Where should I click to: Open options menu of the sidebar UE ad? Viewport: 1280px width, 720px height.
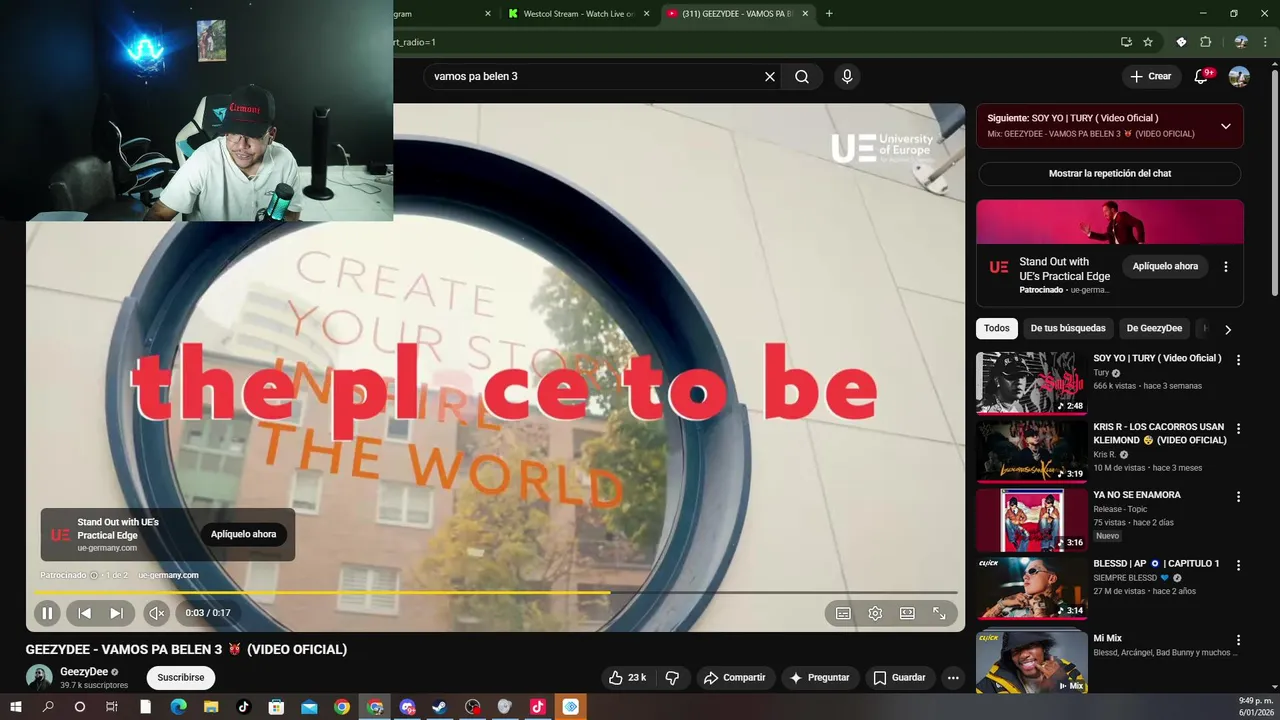click(1226, 267)
